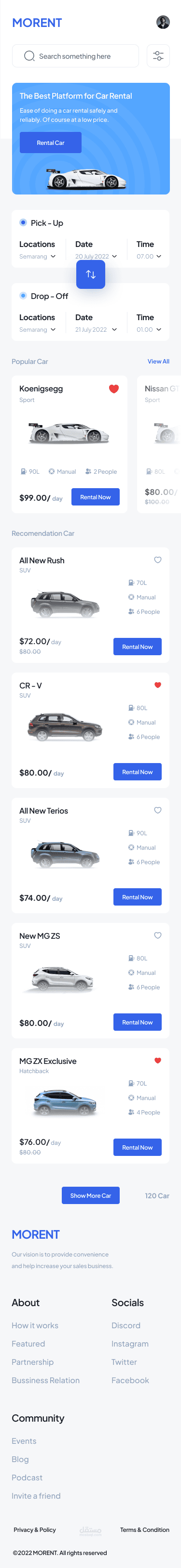The image size is (181, 1568).
Task: Click the Search something here field
Action: click(76, 56)
